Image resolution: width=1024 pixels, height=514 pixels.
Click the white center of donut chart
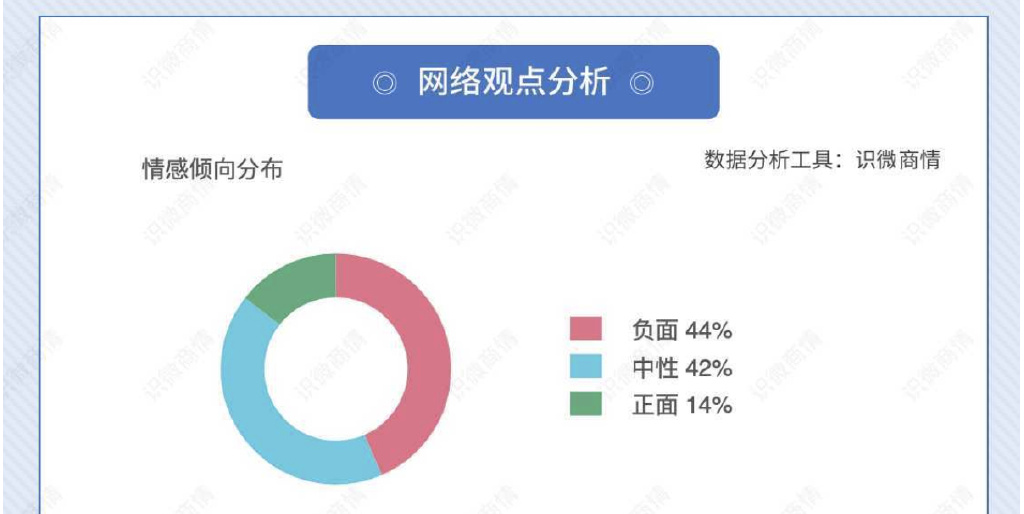336,369
